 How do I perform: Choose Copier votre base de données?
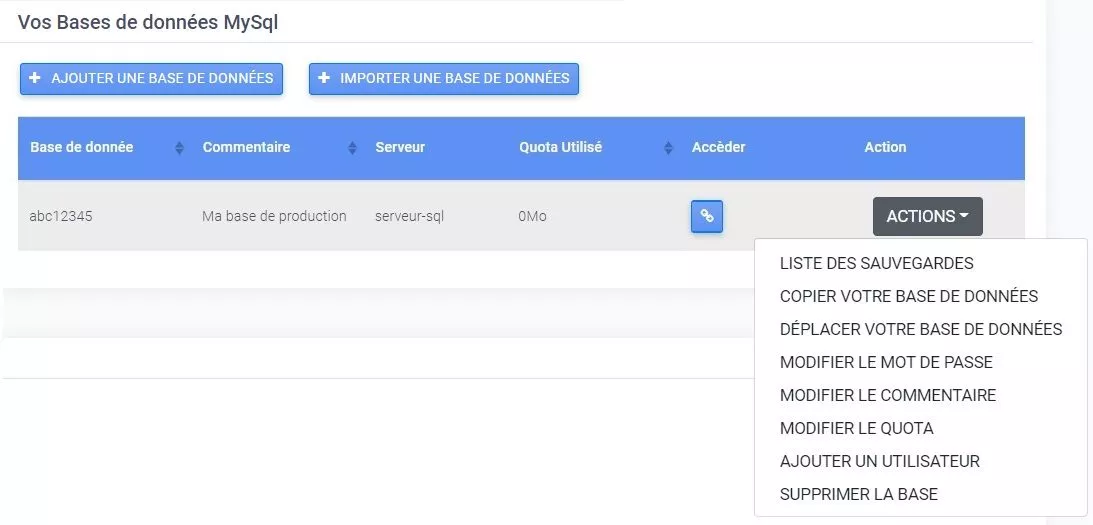[x=908, y=296]
